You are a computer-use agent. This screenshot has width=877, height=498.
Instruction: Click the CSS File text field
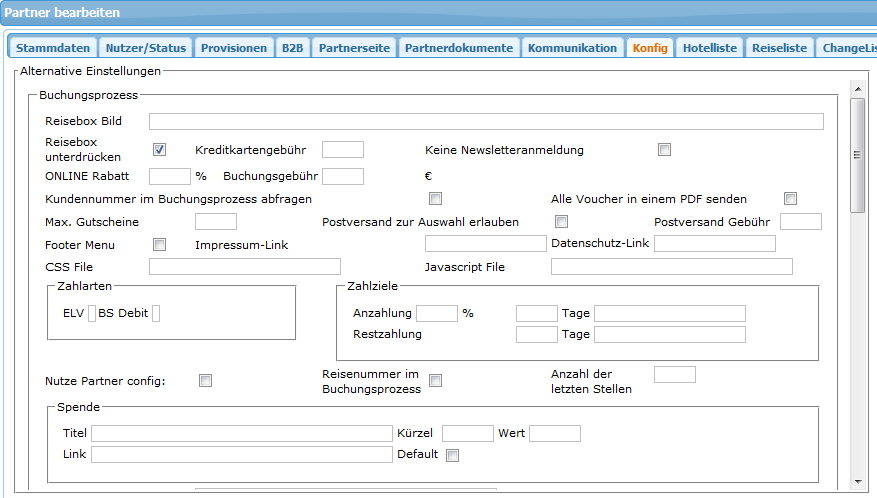coord(244,266)
